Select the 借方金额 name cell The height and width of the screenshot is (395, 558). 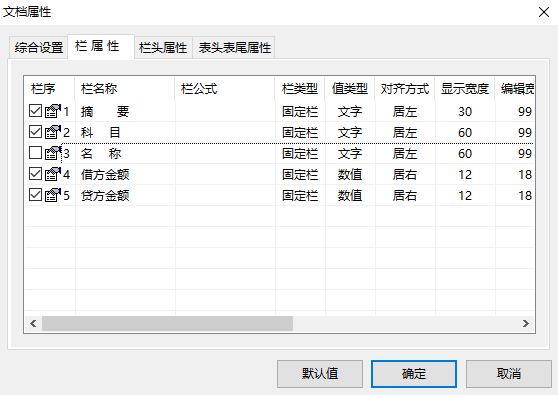[125, 174]
